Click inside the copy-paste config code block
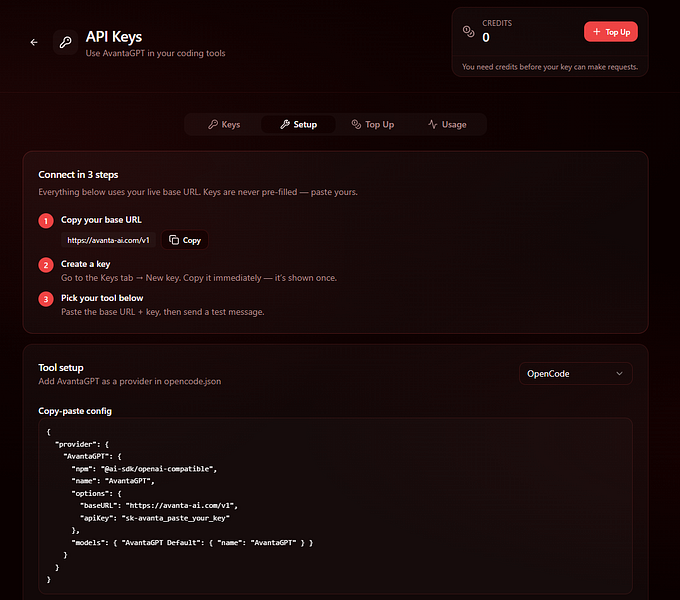This screenshot has height=600, width=680. click(x=335, y=506)
